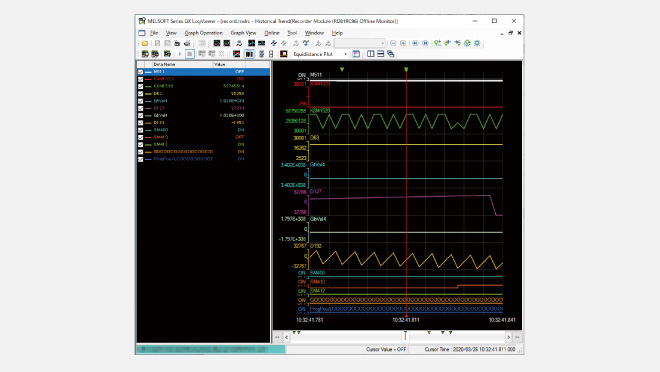Open the File menu

pos(154,33)
